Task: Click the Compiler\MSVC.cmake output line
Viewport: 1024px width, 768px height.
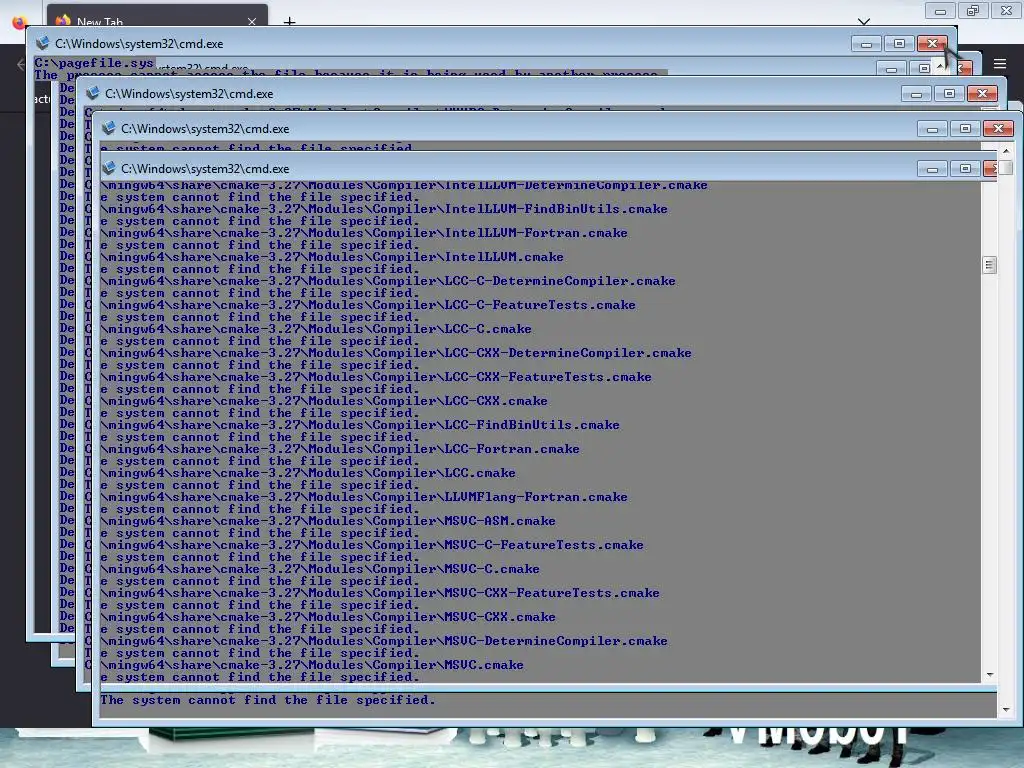Action: pyautogui.click(x=312, y=665)
